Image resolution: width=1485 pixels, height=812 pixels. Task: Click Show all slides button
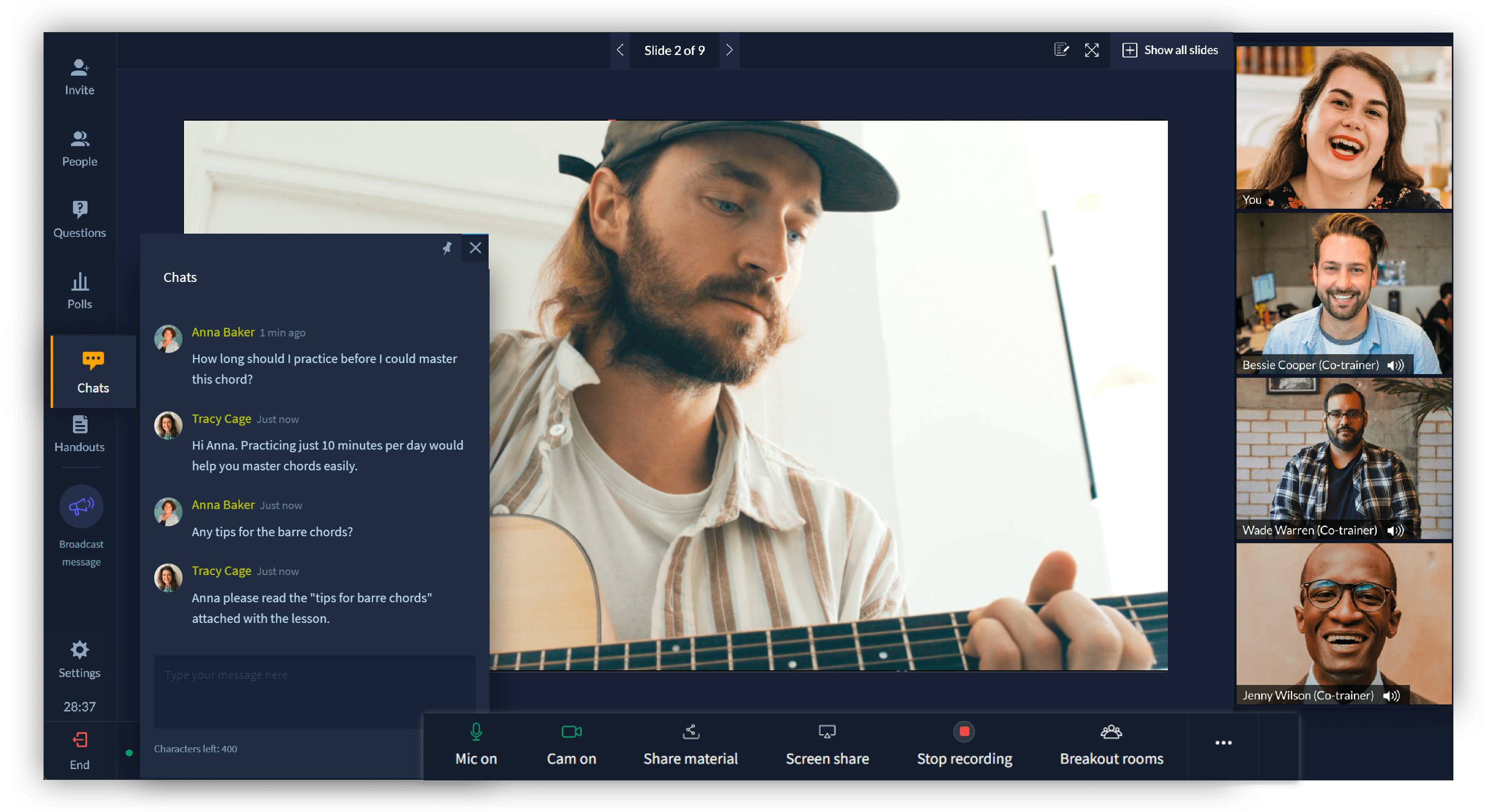tap(1170, 50)
